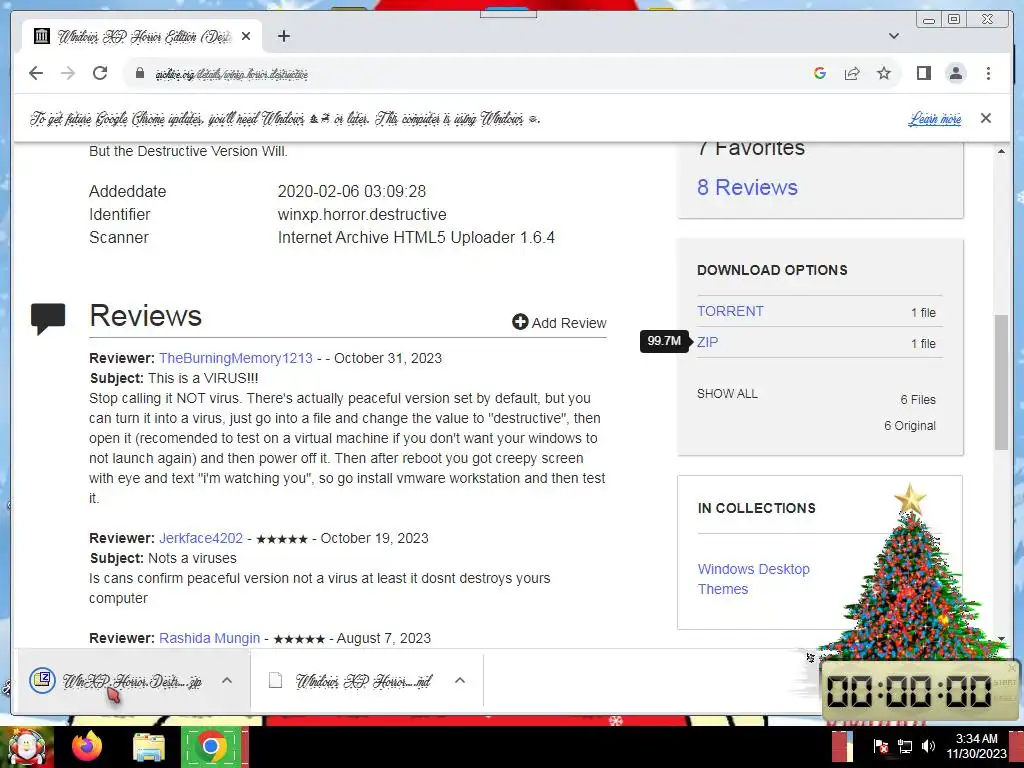Click the Reviews speech bubble icon
Viewport: 1024px width, 768px height.
pyautogui.click(x=48, y=319)
